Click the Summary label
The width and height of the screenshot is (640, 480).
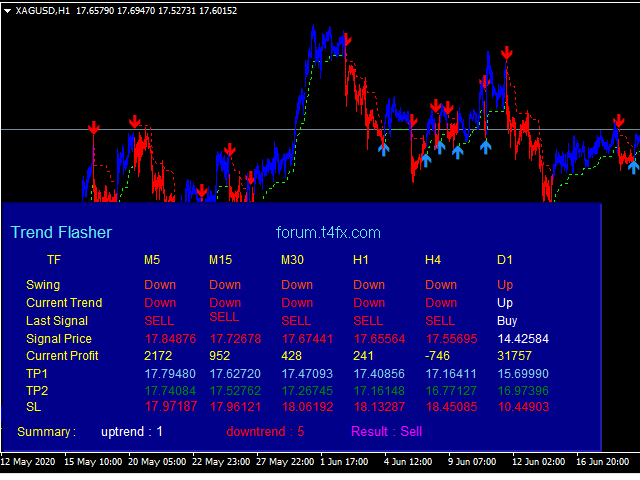(47, 432)
